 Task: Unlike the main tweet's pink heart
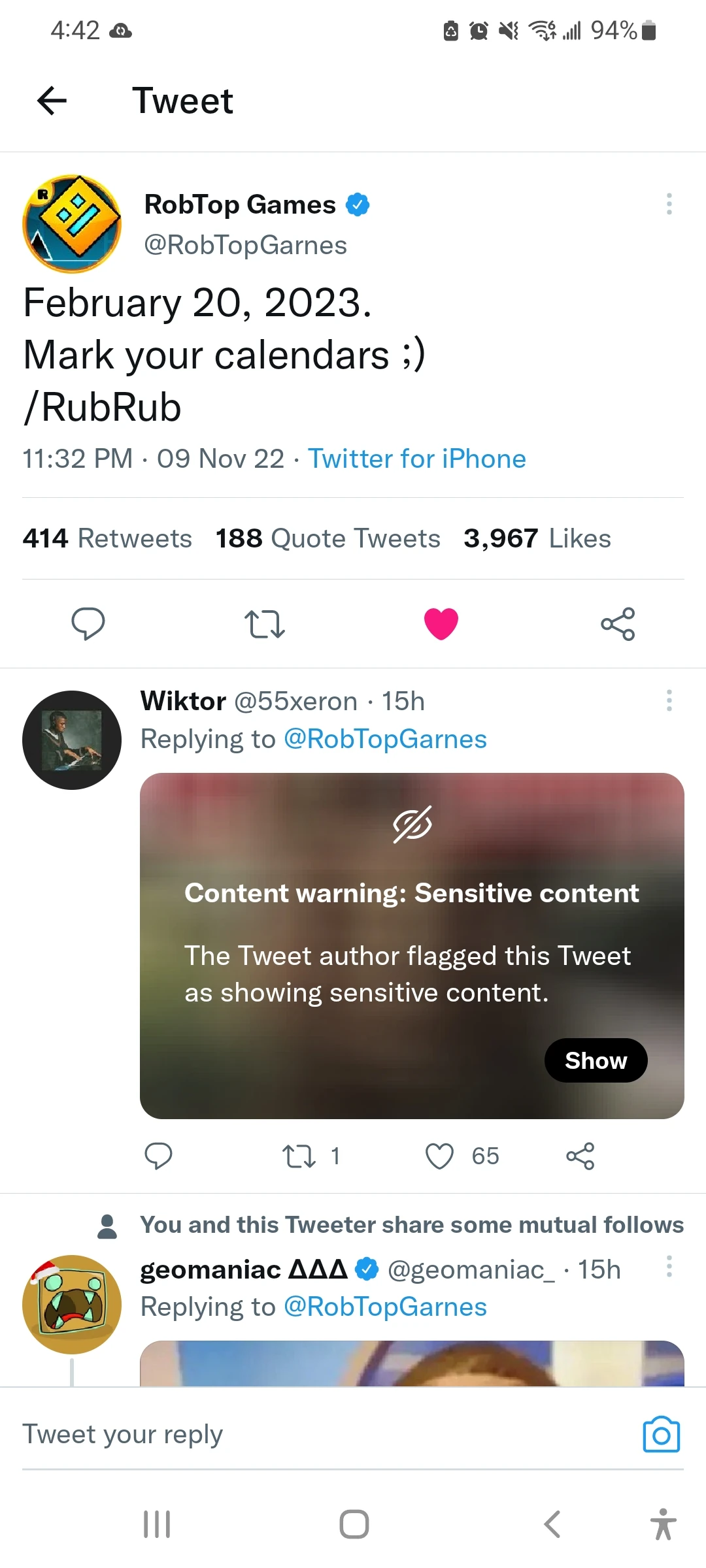(441, 623)
